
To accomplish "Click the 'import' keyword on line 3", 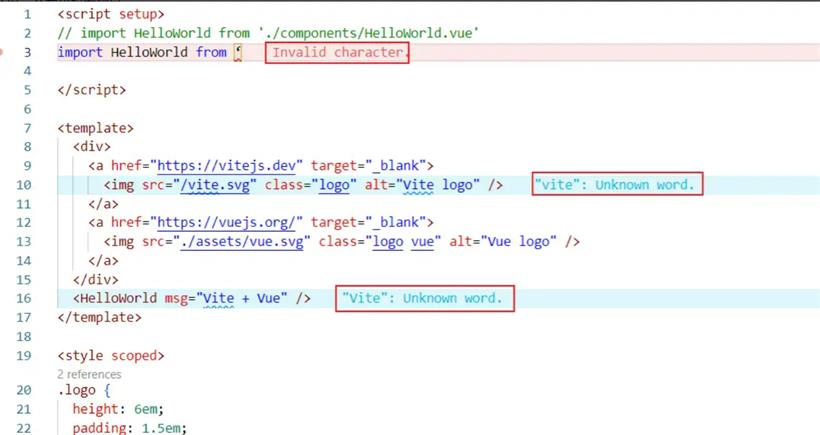I will (x=80, y=52).
